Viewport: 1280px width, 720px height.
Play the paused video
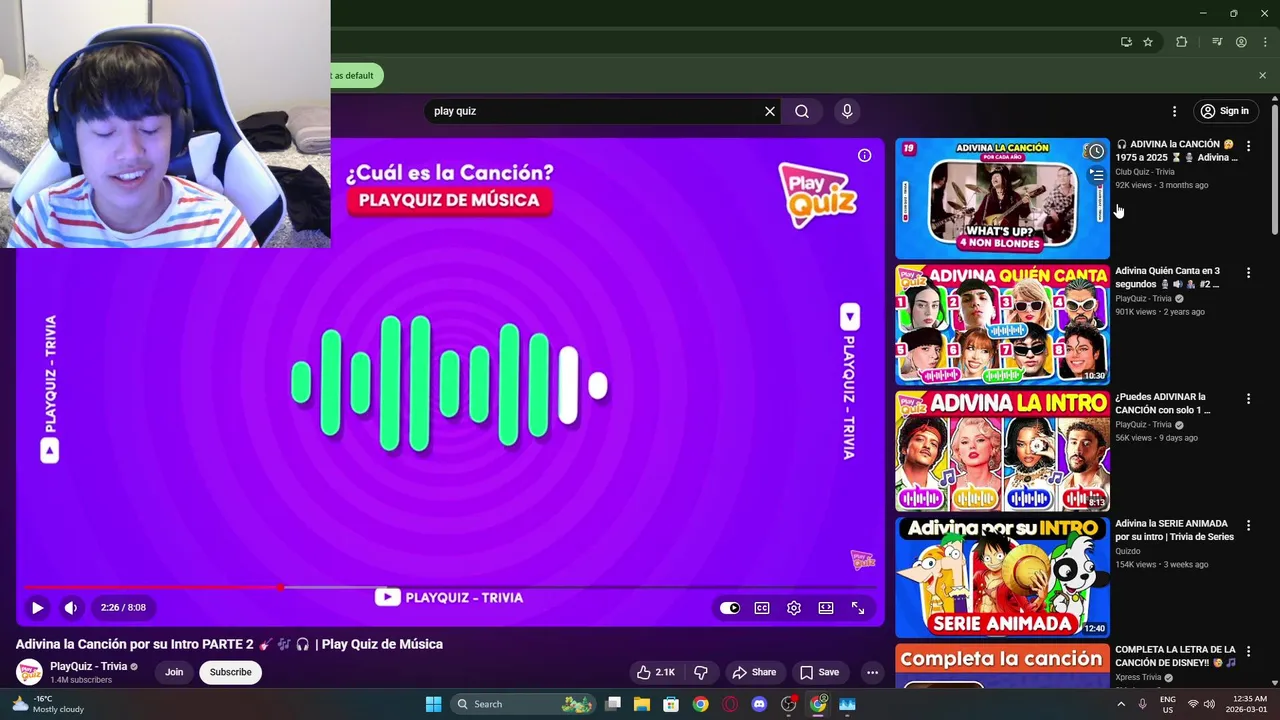point(37,607)
